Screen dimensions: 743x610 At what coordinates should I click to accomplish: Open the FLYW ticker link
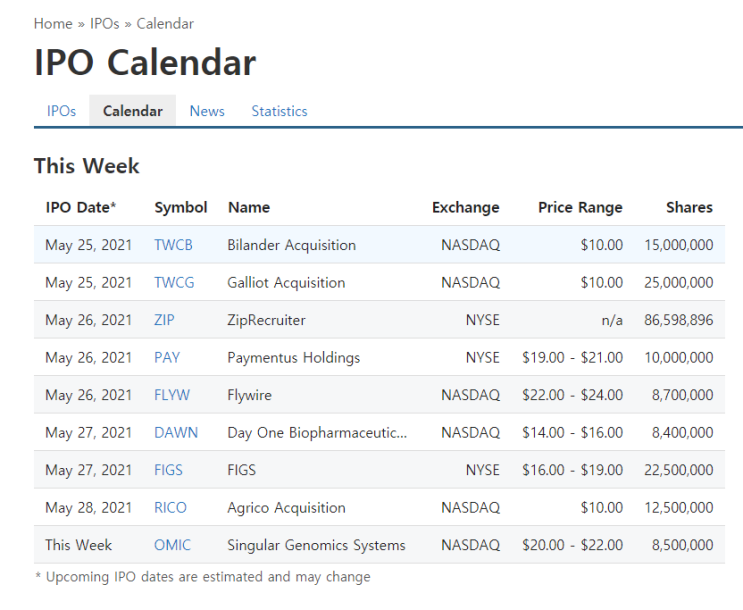172,395
